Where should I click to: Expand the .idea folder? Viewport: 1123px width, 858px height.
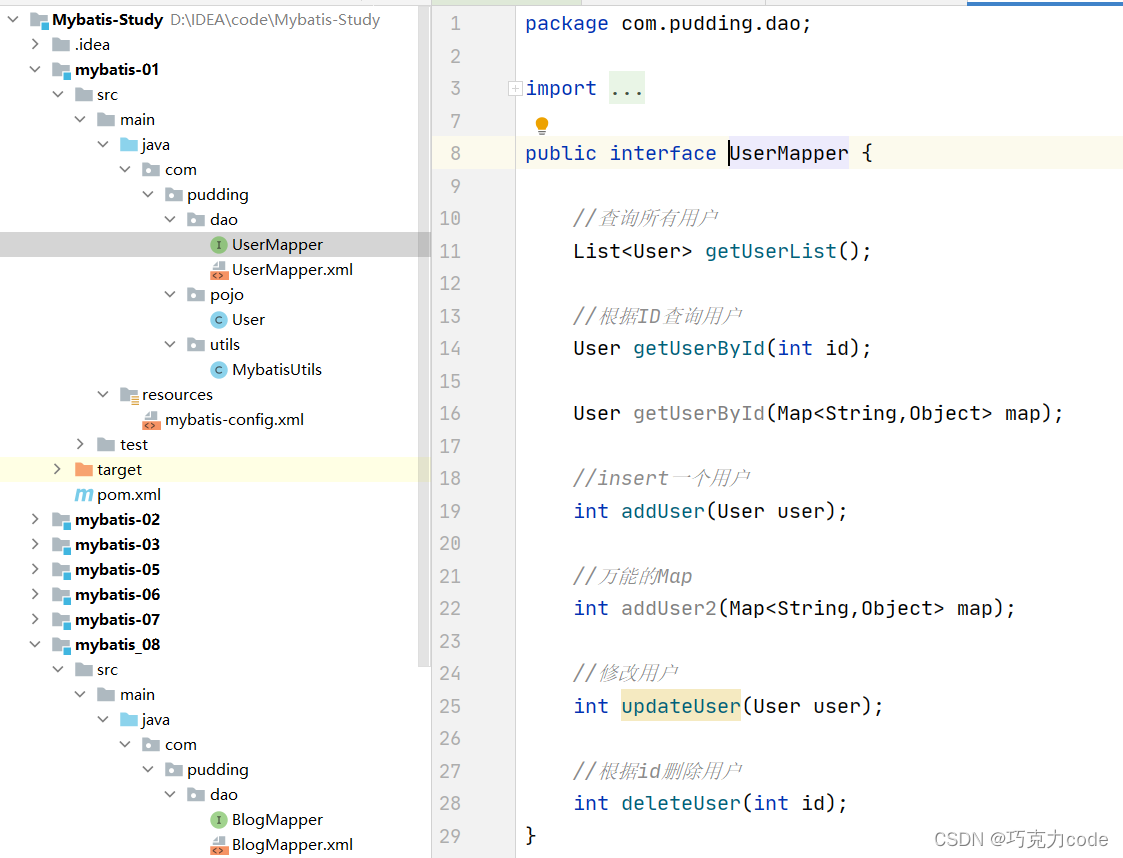point(35,44)
